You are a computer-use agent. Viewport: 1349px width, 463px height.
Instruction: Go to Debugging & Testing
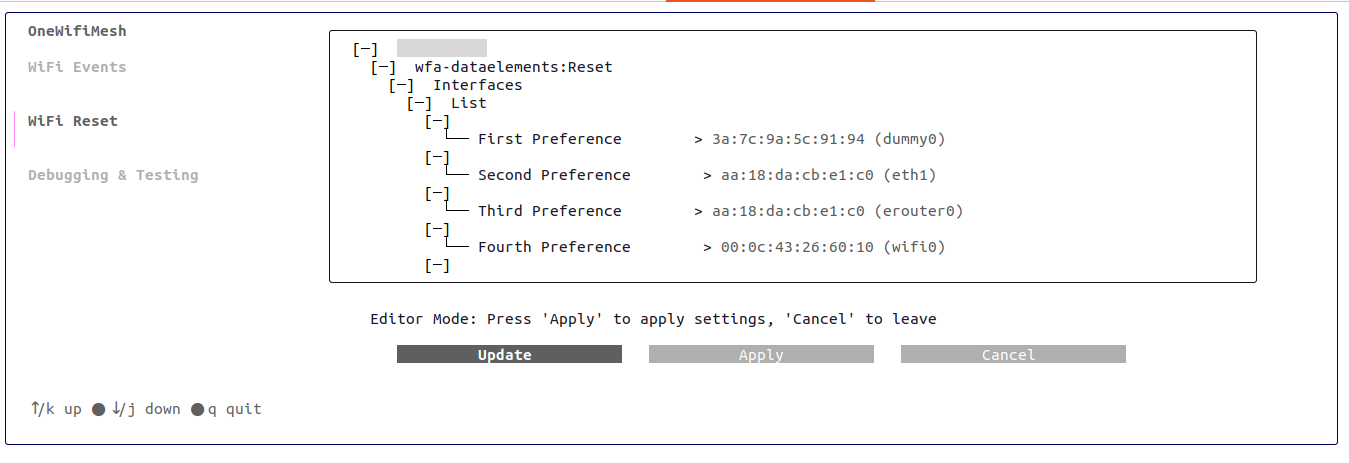click(x=113, y=175)
